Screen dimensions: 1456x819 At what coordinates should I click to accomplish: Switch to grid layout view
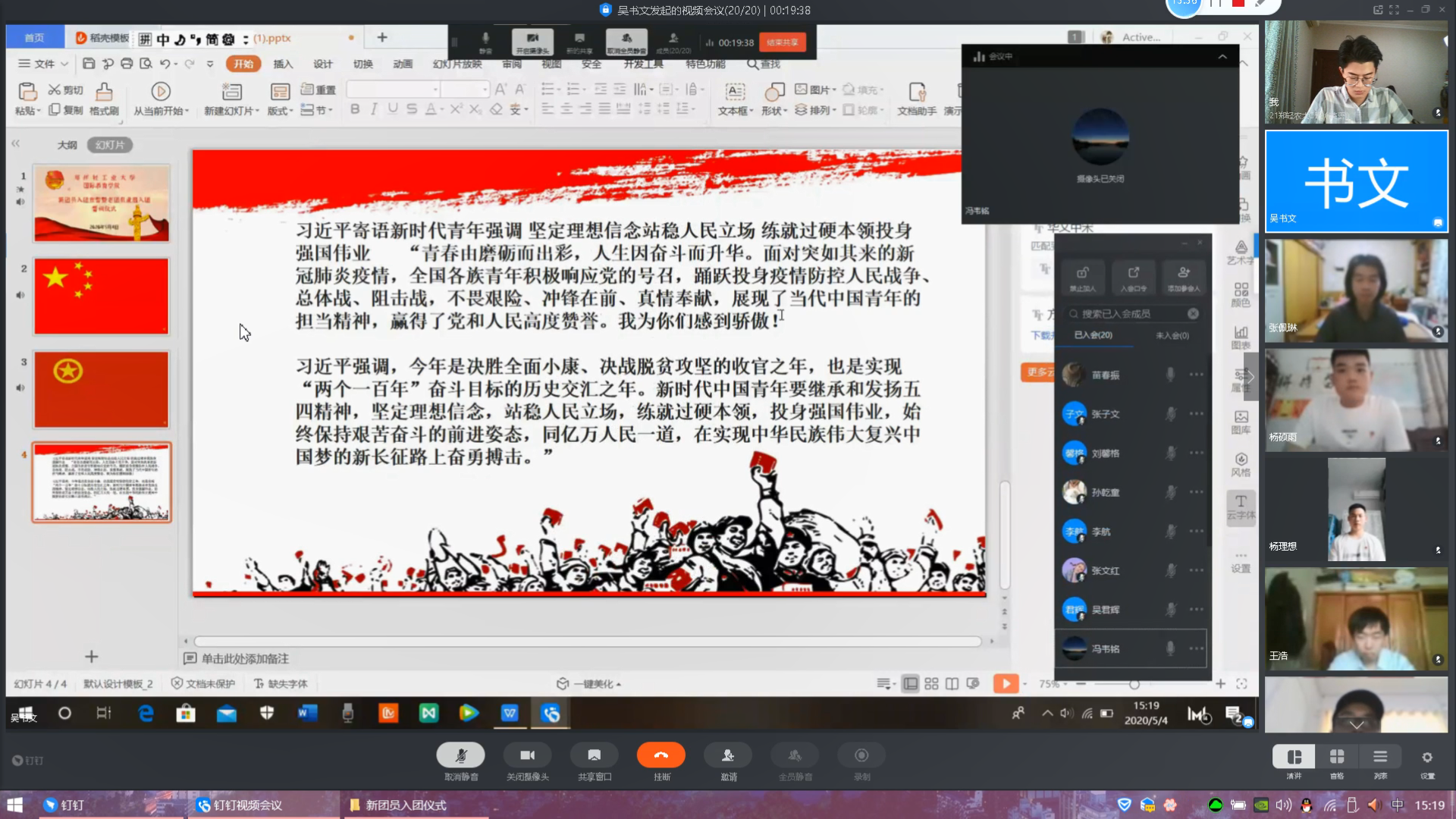(x=1337, y=757)
